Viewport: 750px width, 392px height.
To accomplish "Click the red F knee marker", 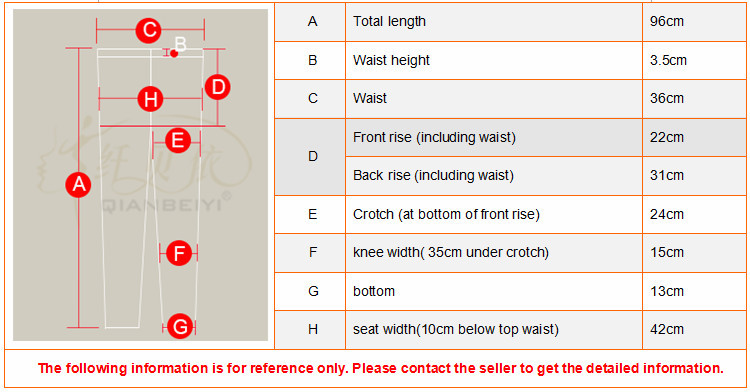I will coord(179,253).
